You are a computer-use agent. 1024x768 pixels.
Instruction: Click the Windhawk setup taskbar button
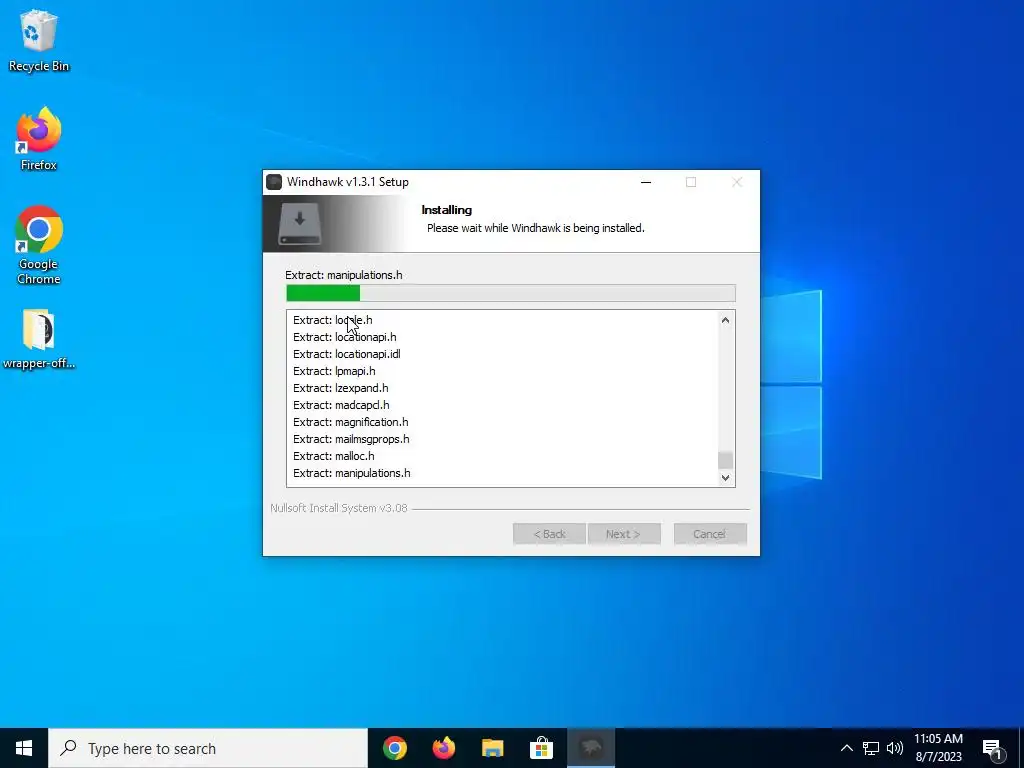coord(591,748)
